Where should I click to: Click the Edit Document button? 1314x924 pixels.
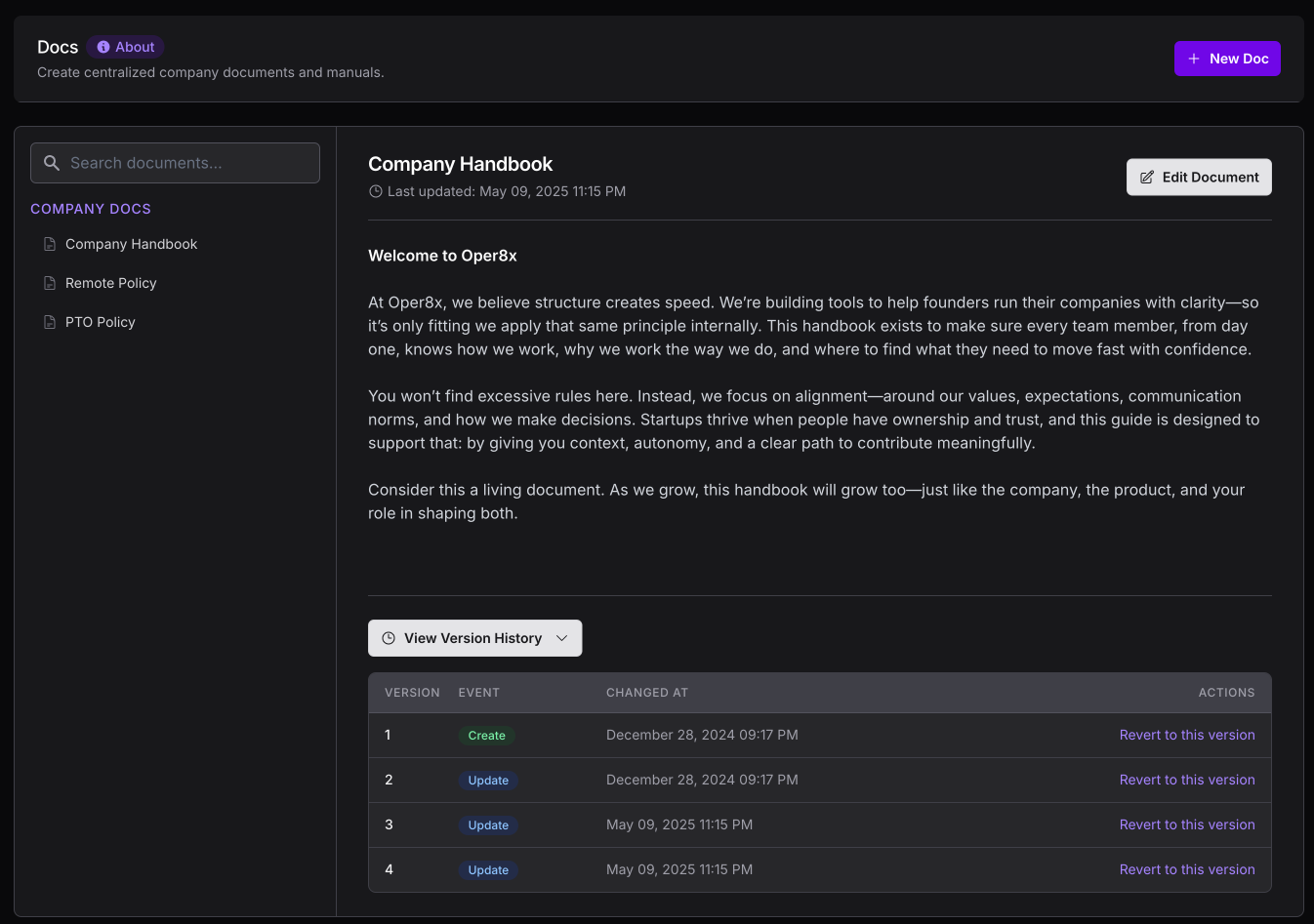click(1199, 178)
